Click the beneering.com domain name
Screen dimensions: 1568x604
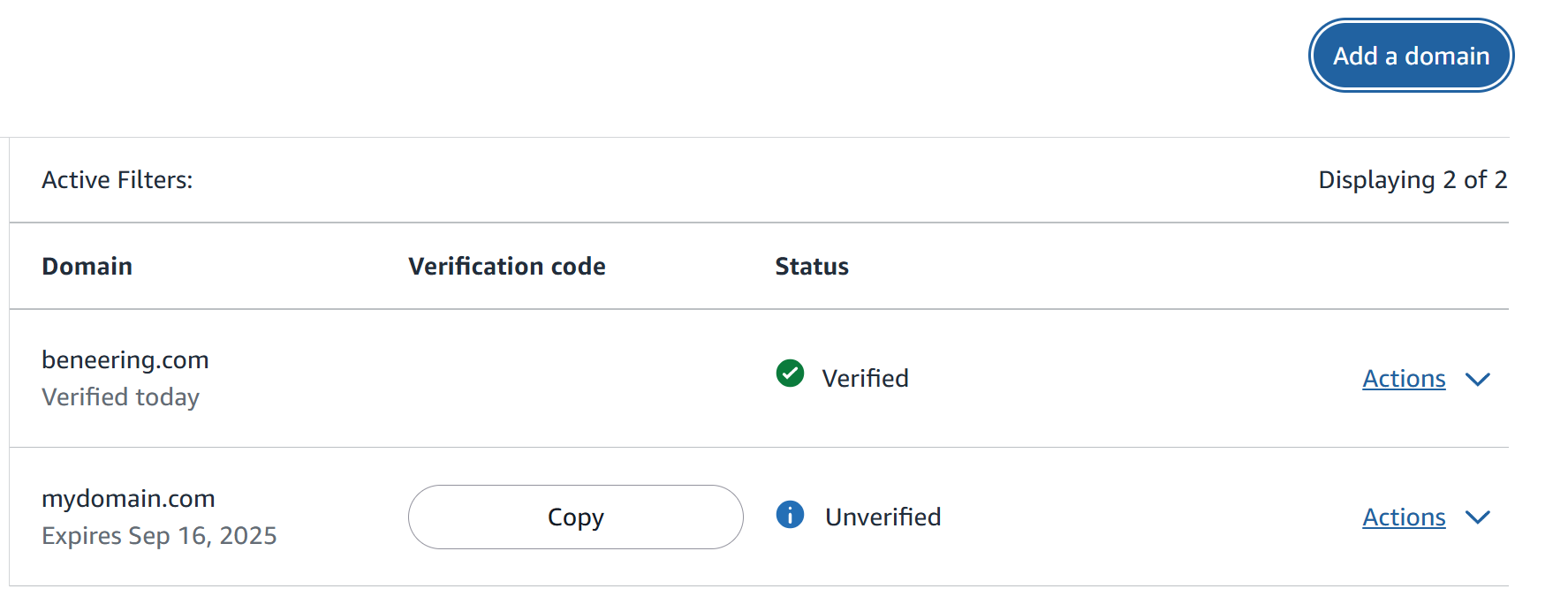[125, 360]
